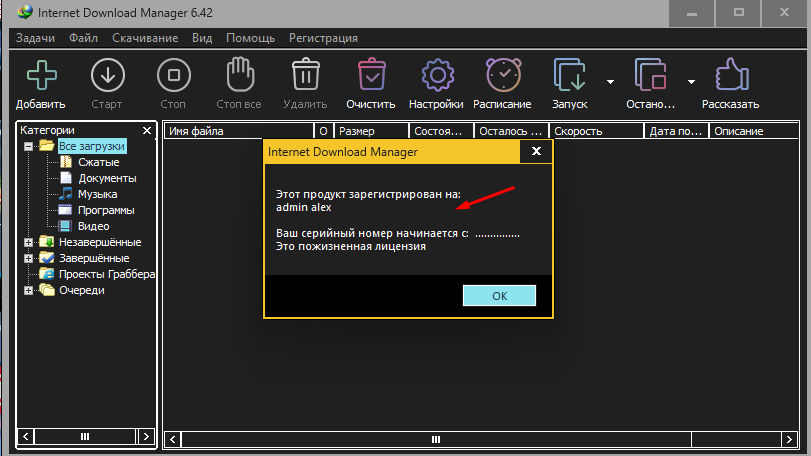Screen dimensions: 811x456
Task: Click the Сжатые archive category icon
Action: [x=66, y=162]
